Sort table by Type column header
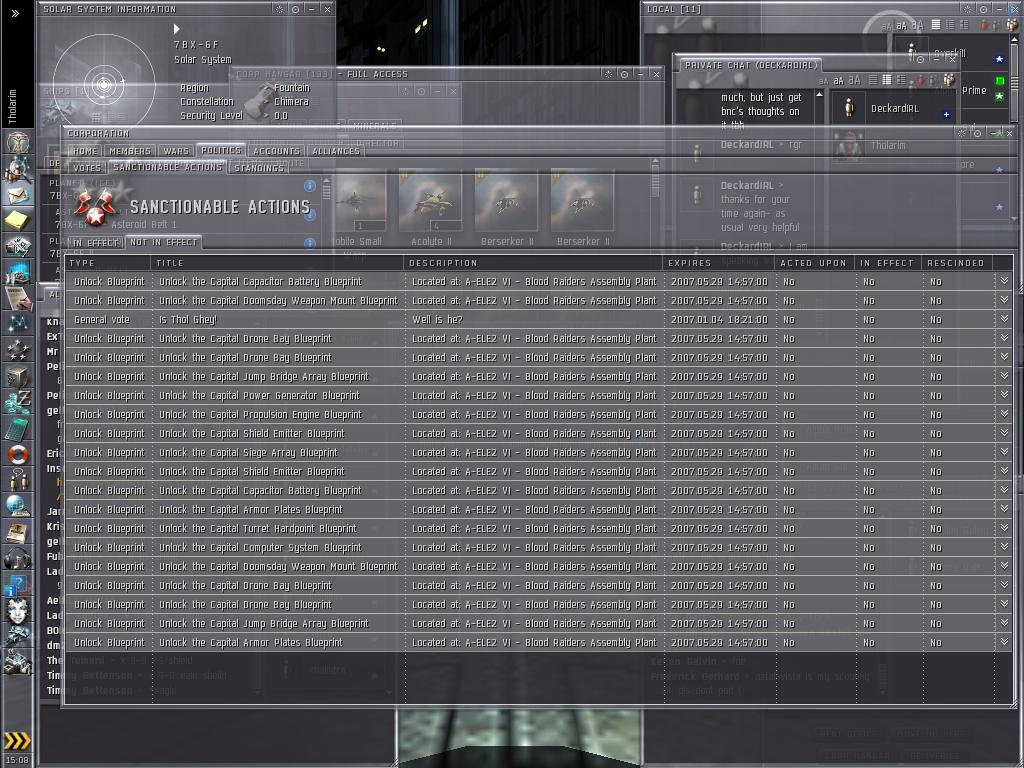 pyautogui.click(x=108, y=263)
